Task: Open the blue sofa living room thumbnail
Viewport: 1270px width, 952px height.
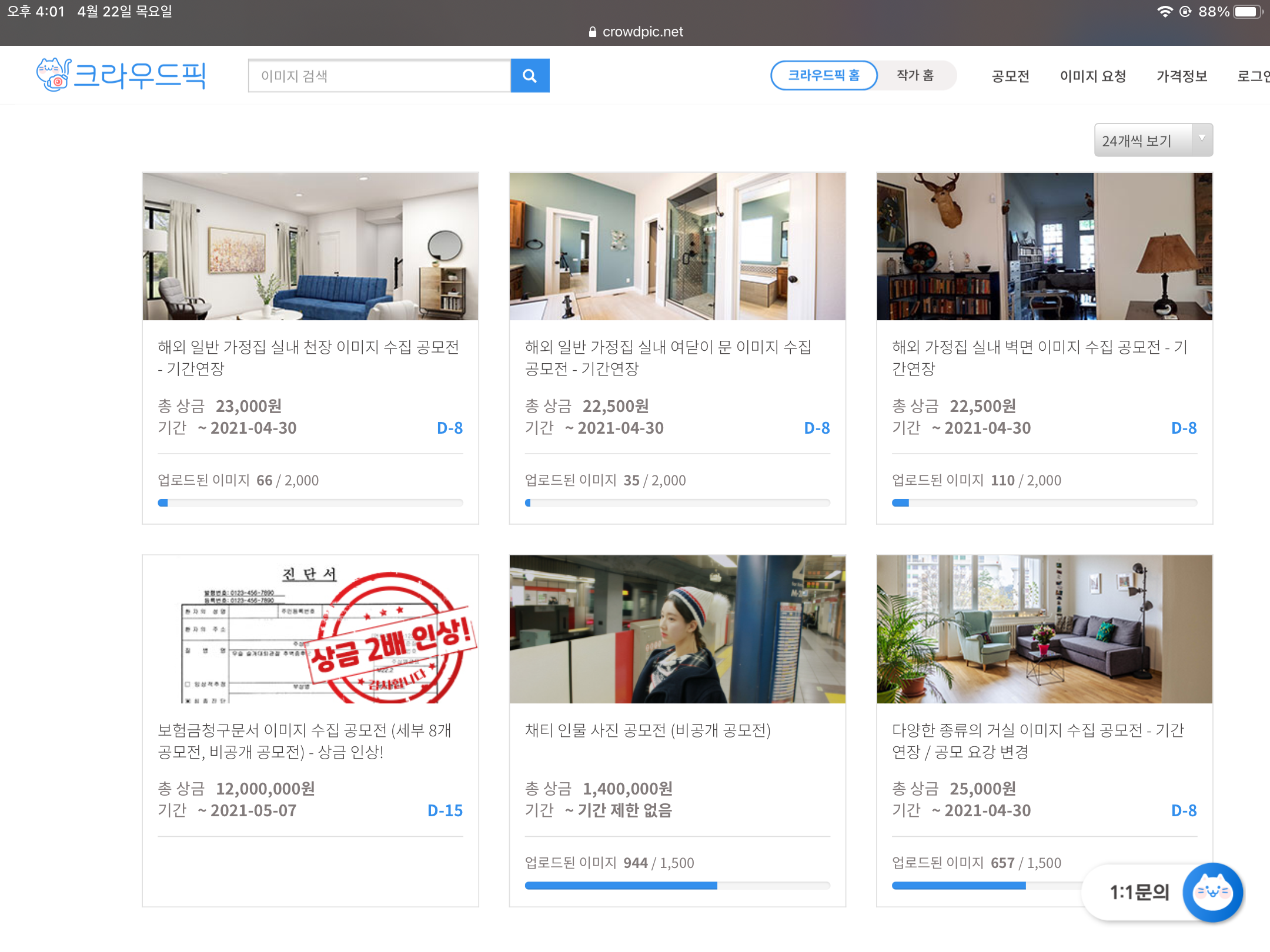Action: tap(310, 246)
